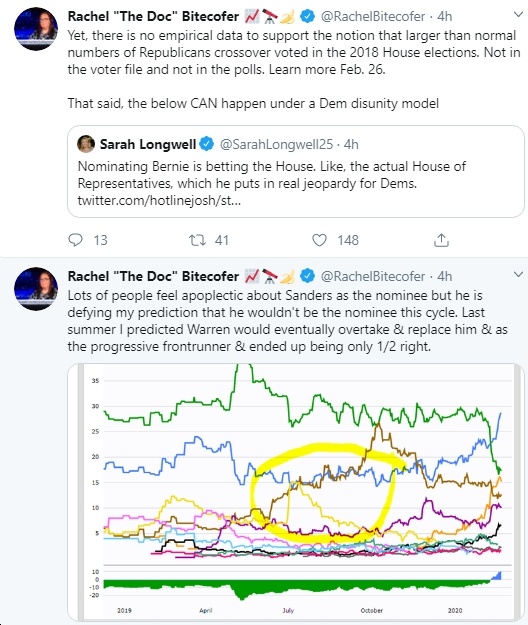Open the 4h timestamp of second tweet

point(445,276)
